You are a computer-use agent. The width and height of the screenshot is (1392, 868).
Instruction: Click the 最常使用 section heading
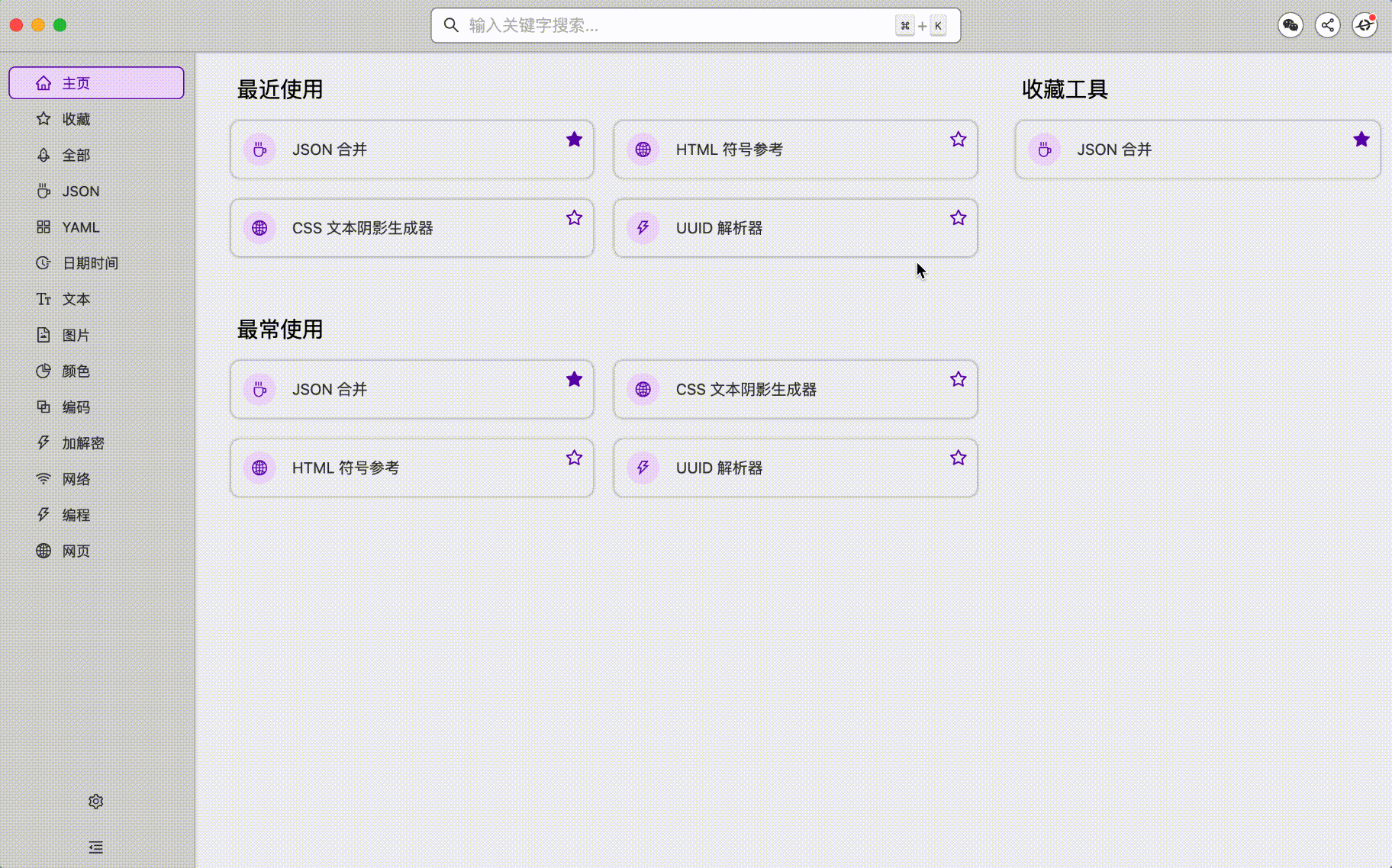coord(280,330)
